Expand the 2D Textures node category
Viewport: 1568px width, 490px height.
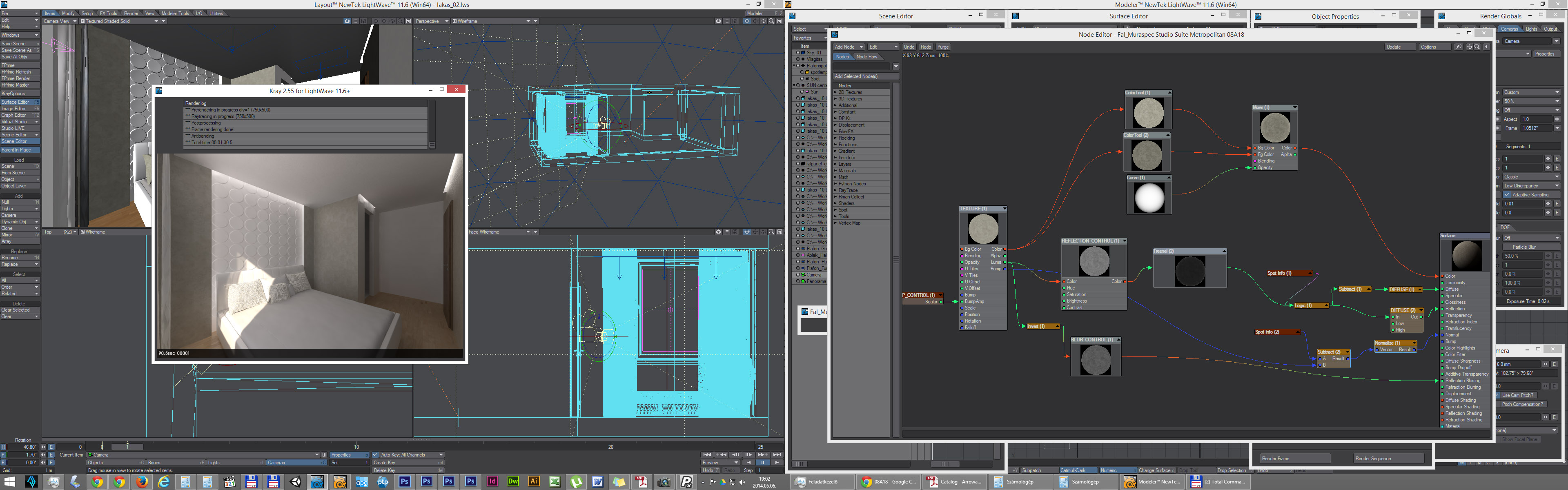click(x=836, y=93)
